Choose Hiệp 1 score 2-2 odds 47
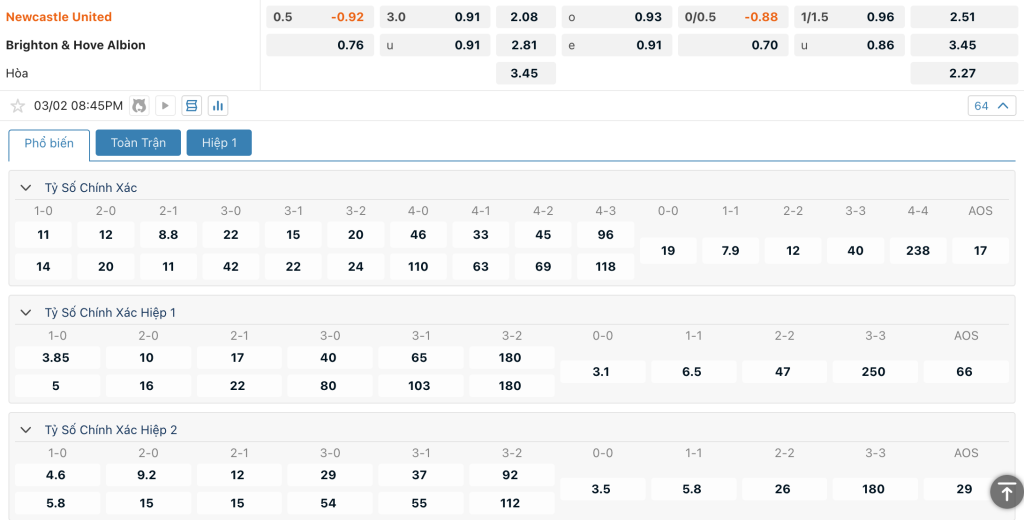 782,372
